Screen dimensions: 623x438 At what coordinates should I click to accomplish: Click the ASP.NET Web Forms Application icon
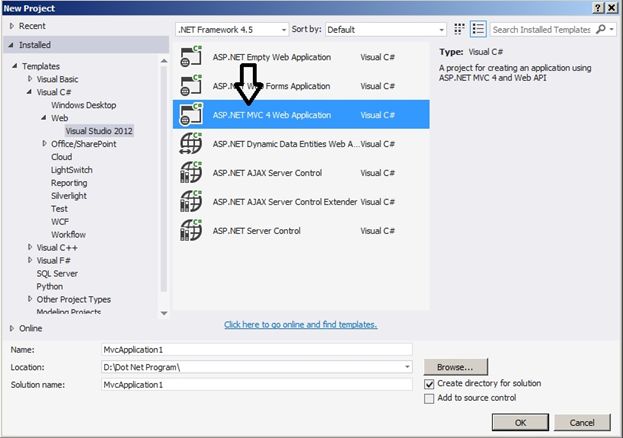[x=191, y=86]
